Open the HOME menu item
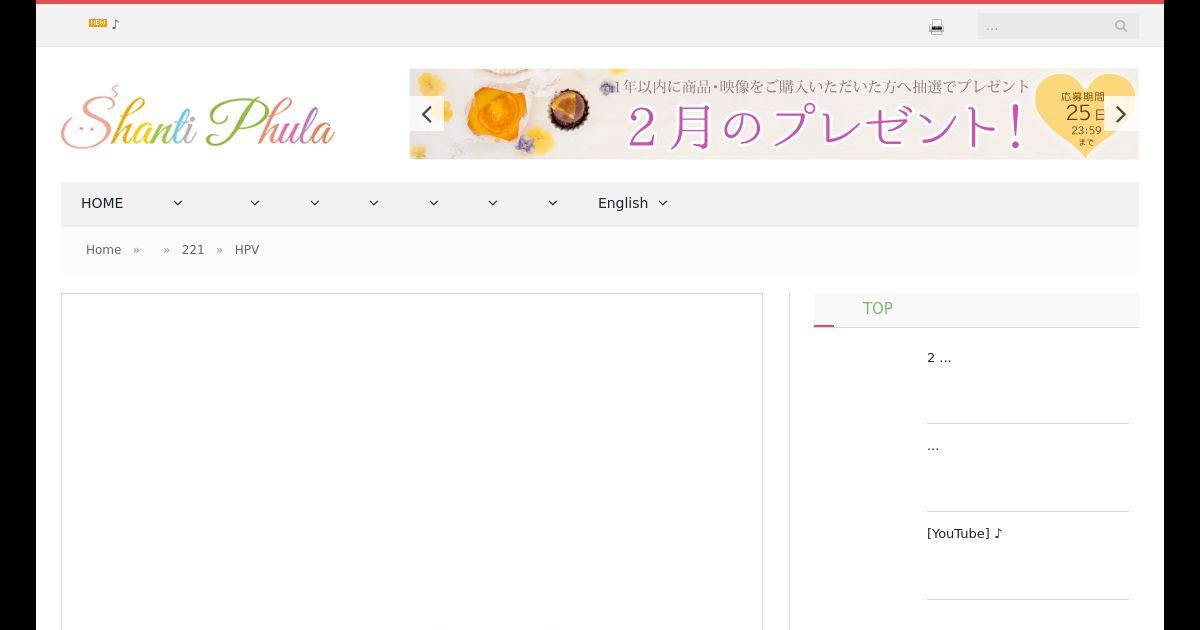 102,203
